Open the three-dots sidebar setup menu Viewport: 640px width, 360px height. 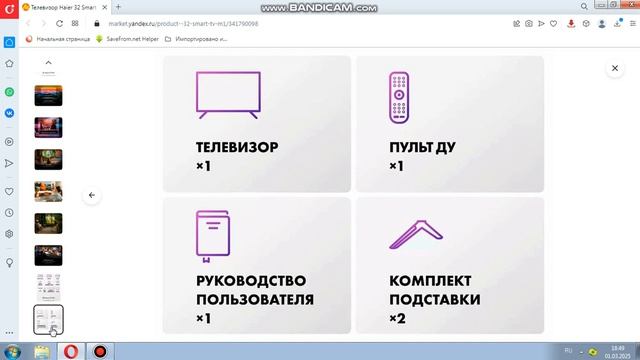9,333
